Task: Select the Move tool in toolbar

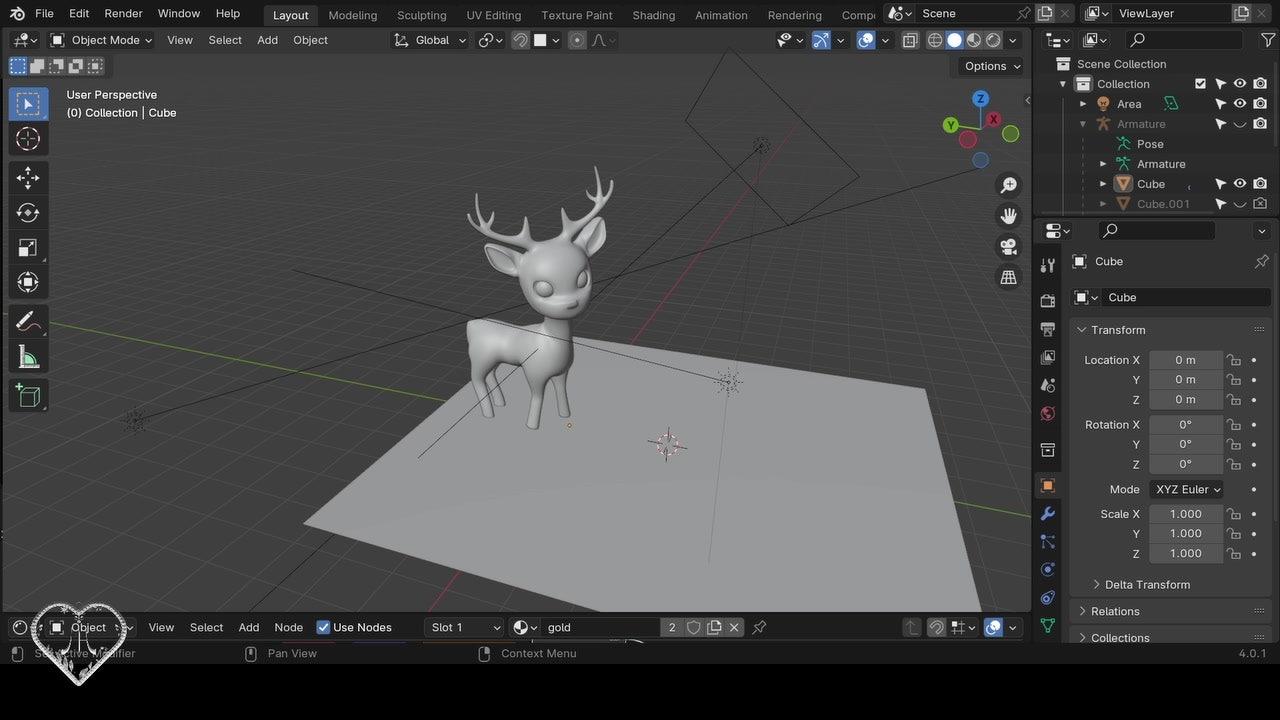Action: pos(28,178)
